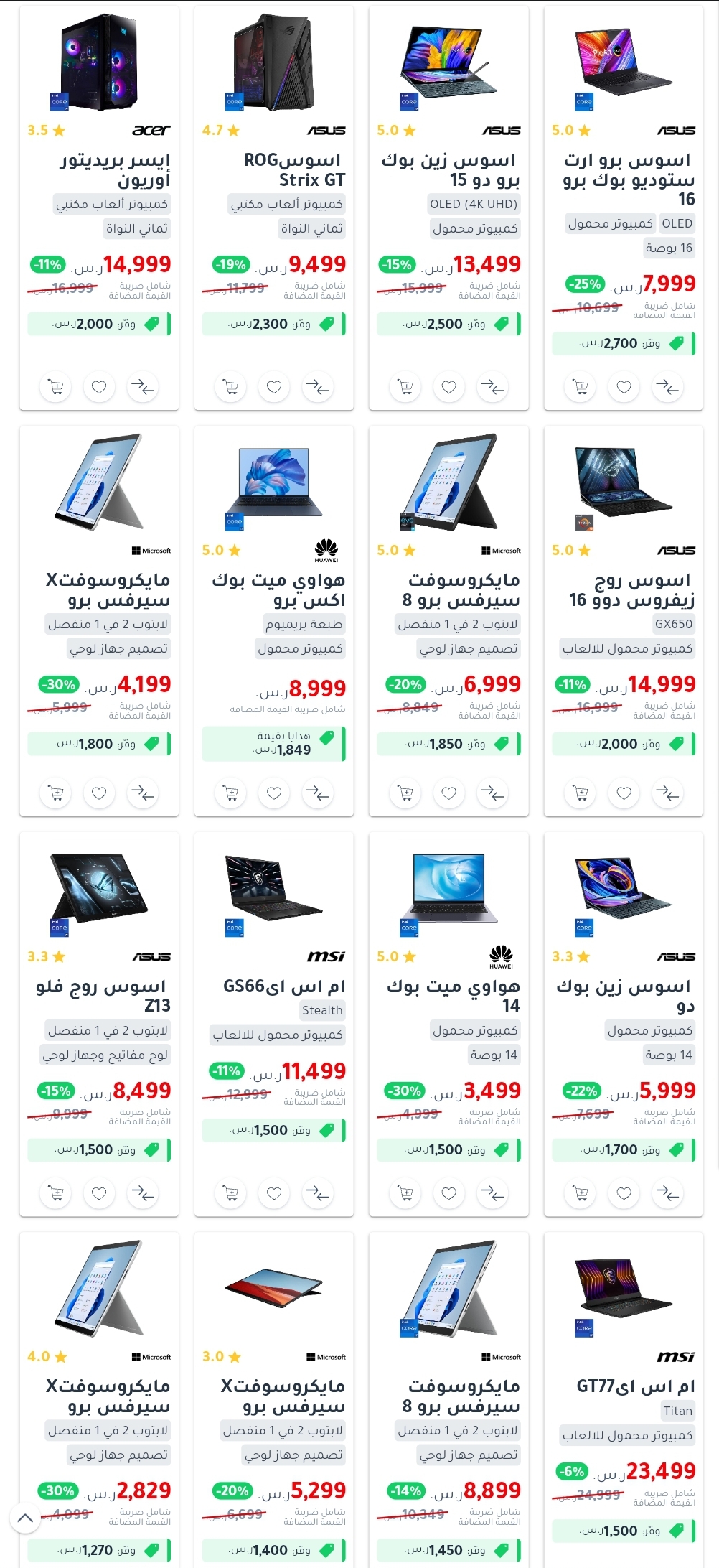The image size is (719, 1568).
Task: Compare the ASUS ROG Flow Z13
Action: [x=143, y=1193]
